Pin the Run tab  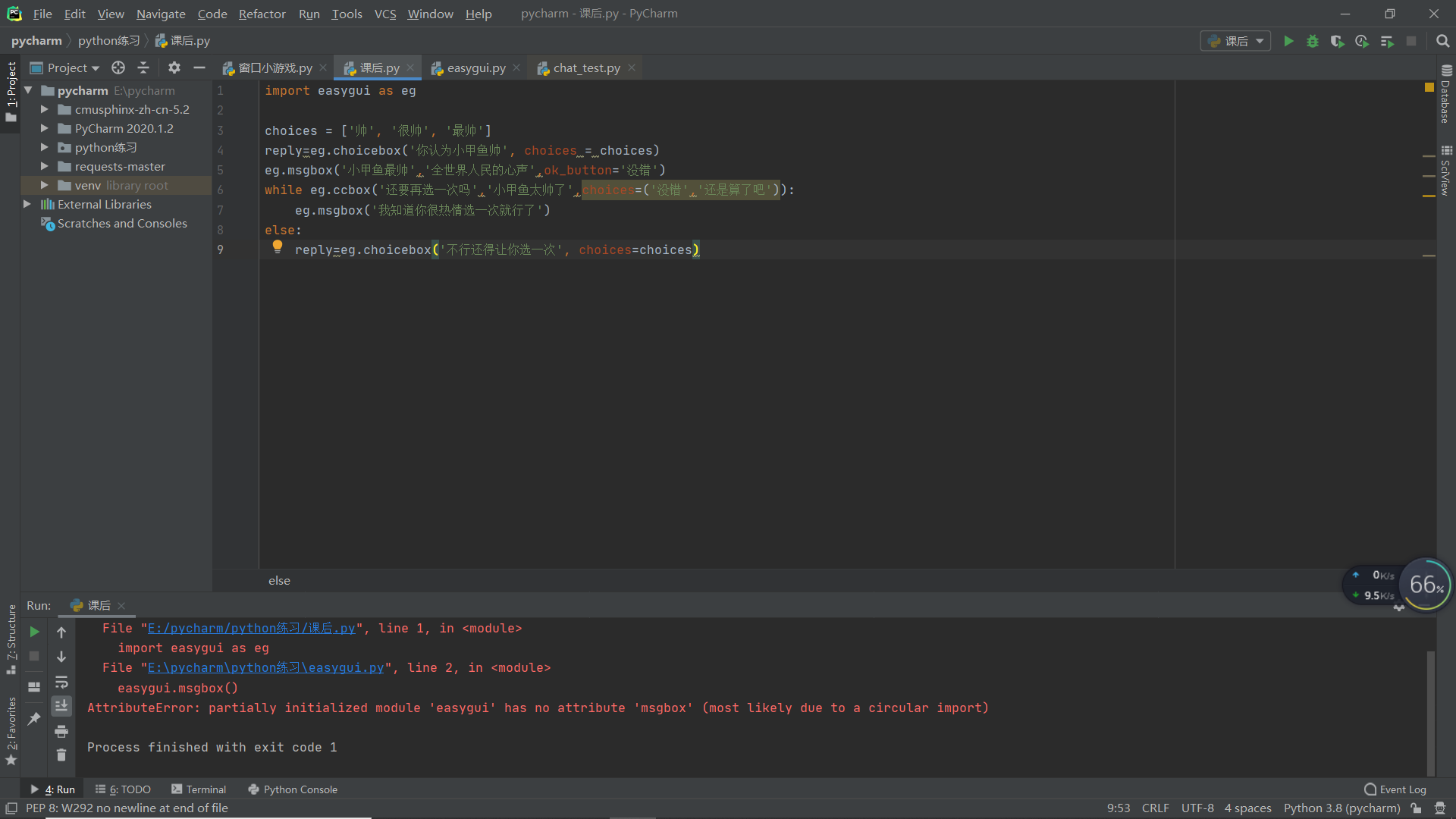pyautogui.click(x=34, y=718)
